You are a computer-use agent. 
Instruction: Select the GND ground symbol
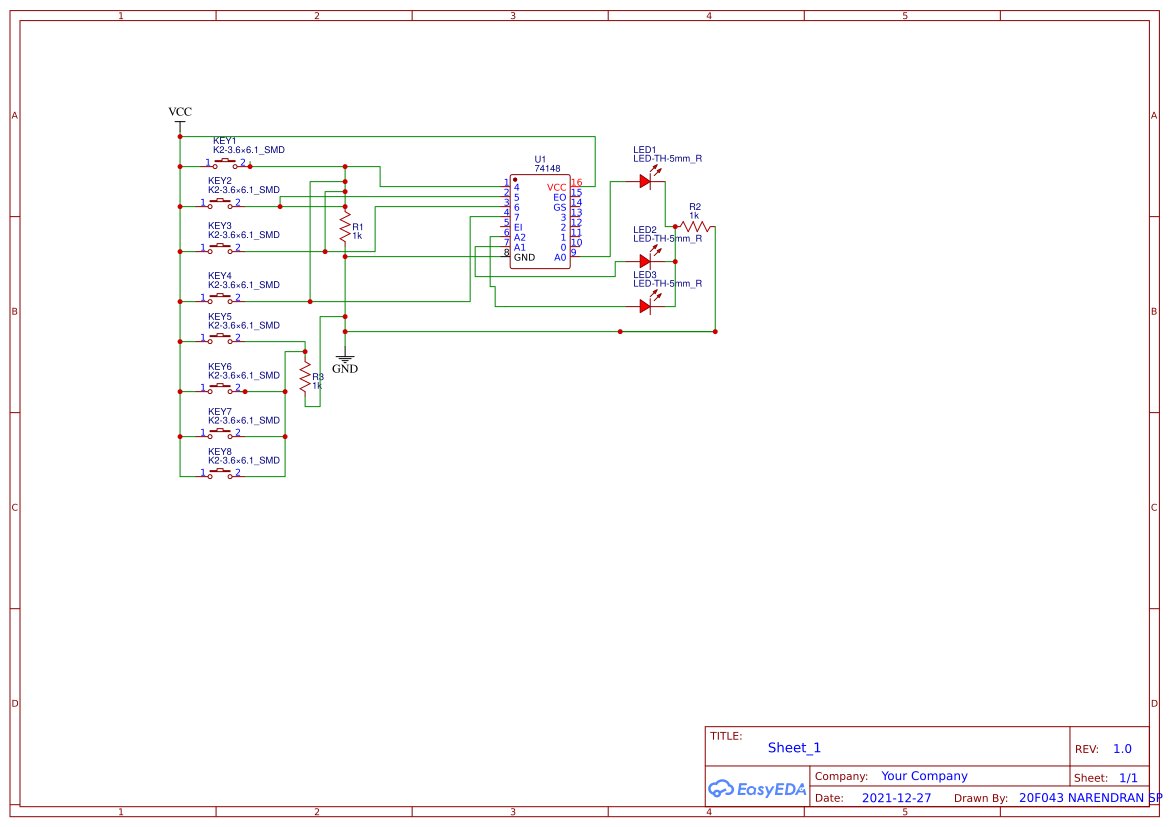tap(345, 358)
